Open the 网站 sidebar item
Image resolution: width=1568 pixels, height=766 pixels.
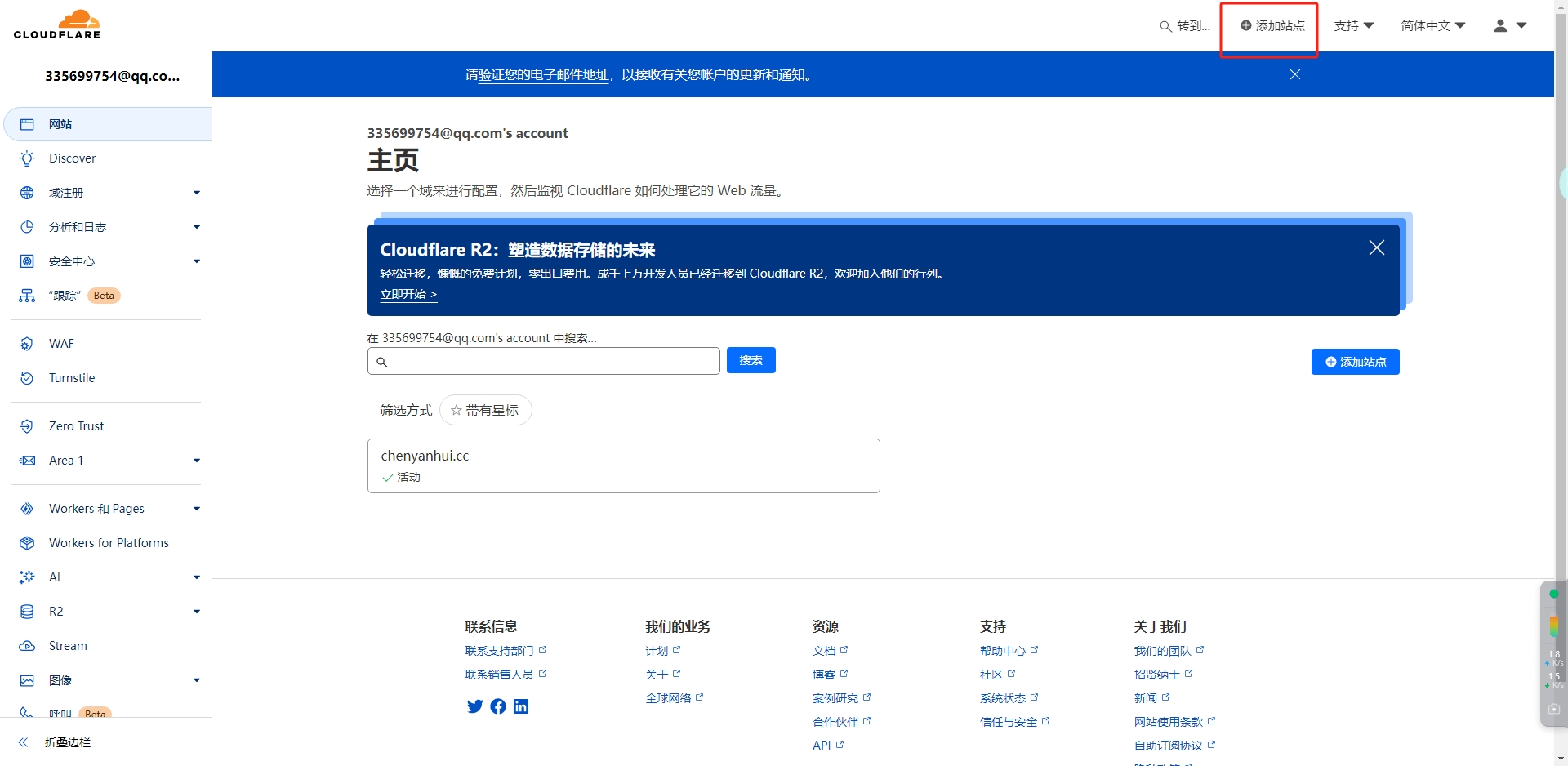pyautogui.click(x=108, y=124)
